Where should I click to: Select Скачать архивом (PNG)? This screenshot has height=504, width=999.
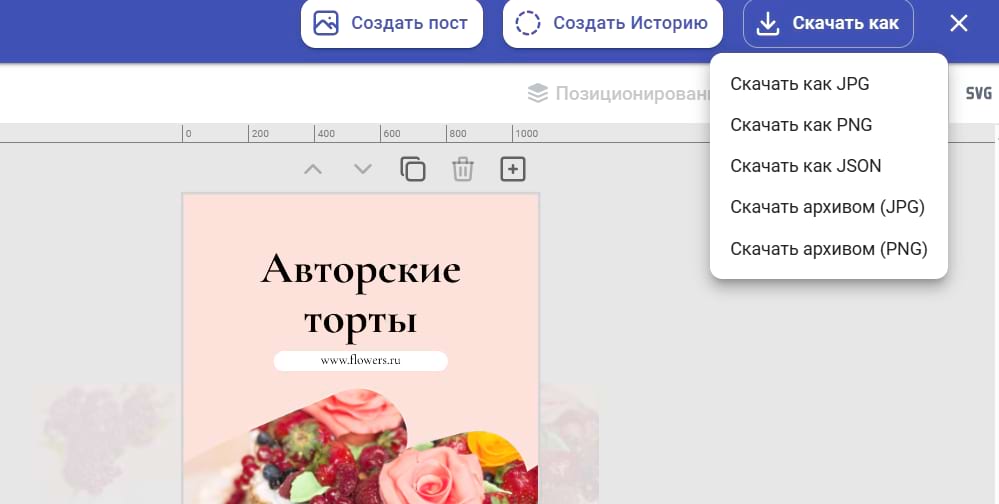point(828,248)
